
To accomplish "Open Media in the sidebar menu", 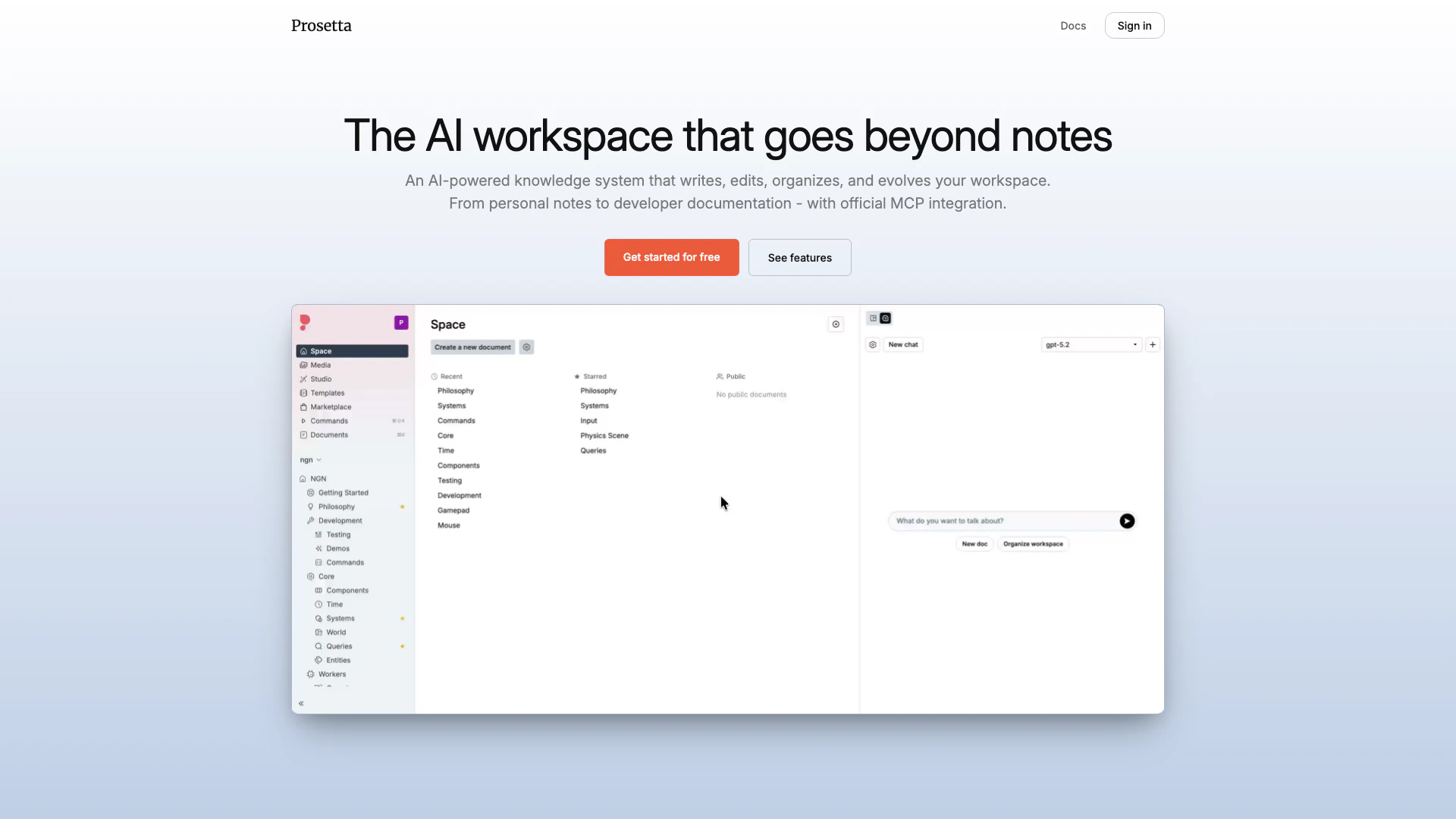I will [x=320, y=366].
